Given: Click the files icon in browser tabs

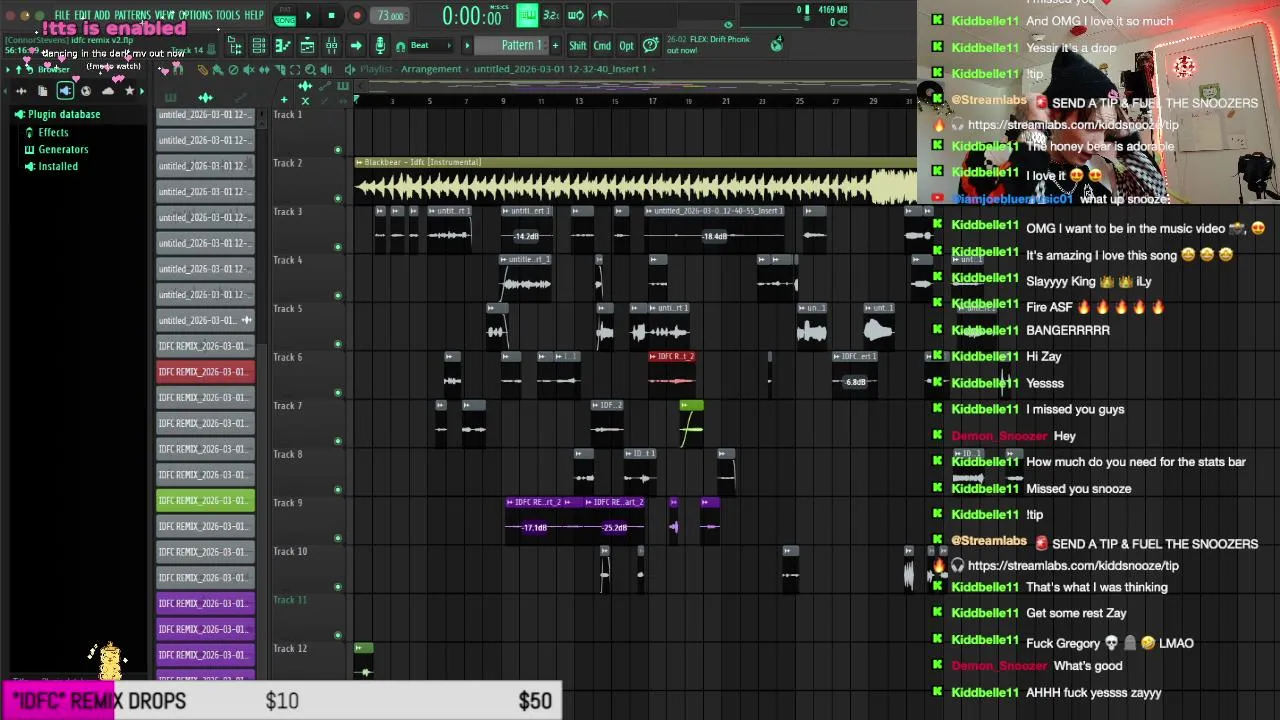Looking at the screenshot, I should pos(42,91).
